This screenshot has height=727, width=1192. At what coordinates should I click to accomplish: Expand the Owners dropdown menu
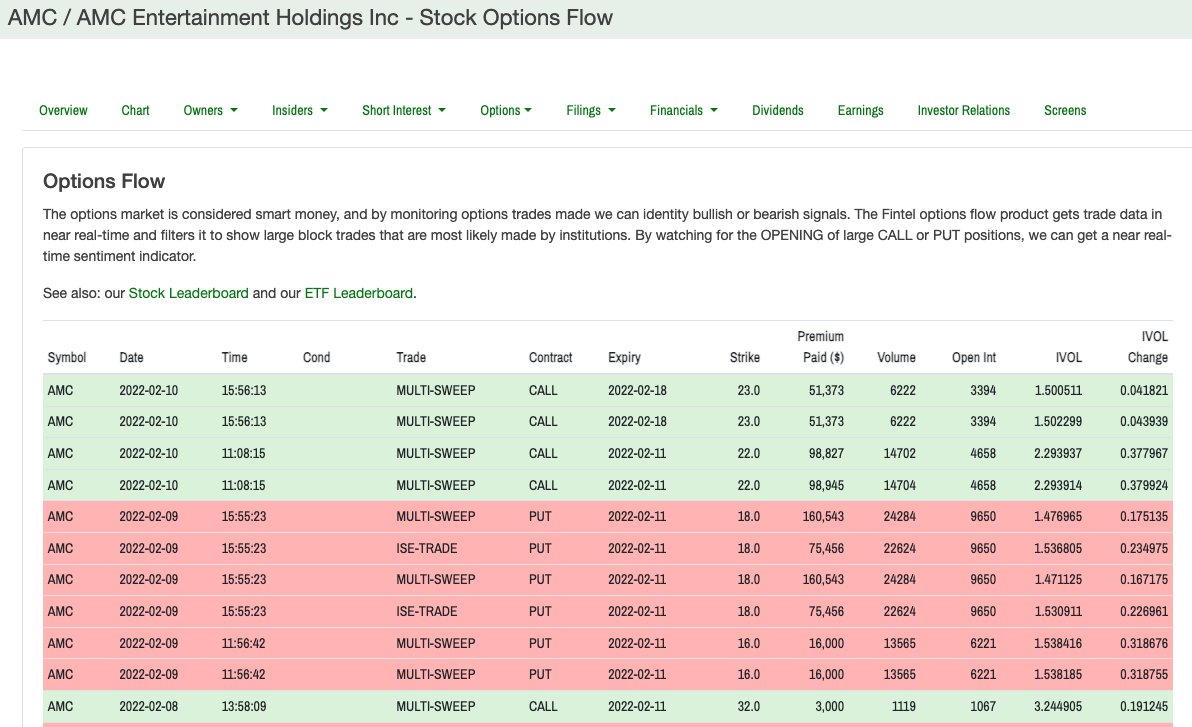[x=211, y=110]
